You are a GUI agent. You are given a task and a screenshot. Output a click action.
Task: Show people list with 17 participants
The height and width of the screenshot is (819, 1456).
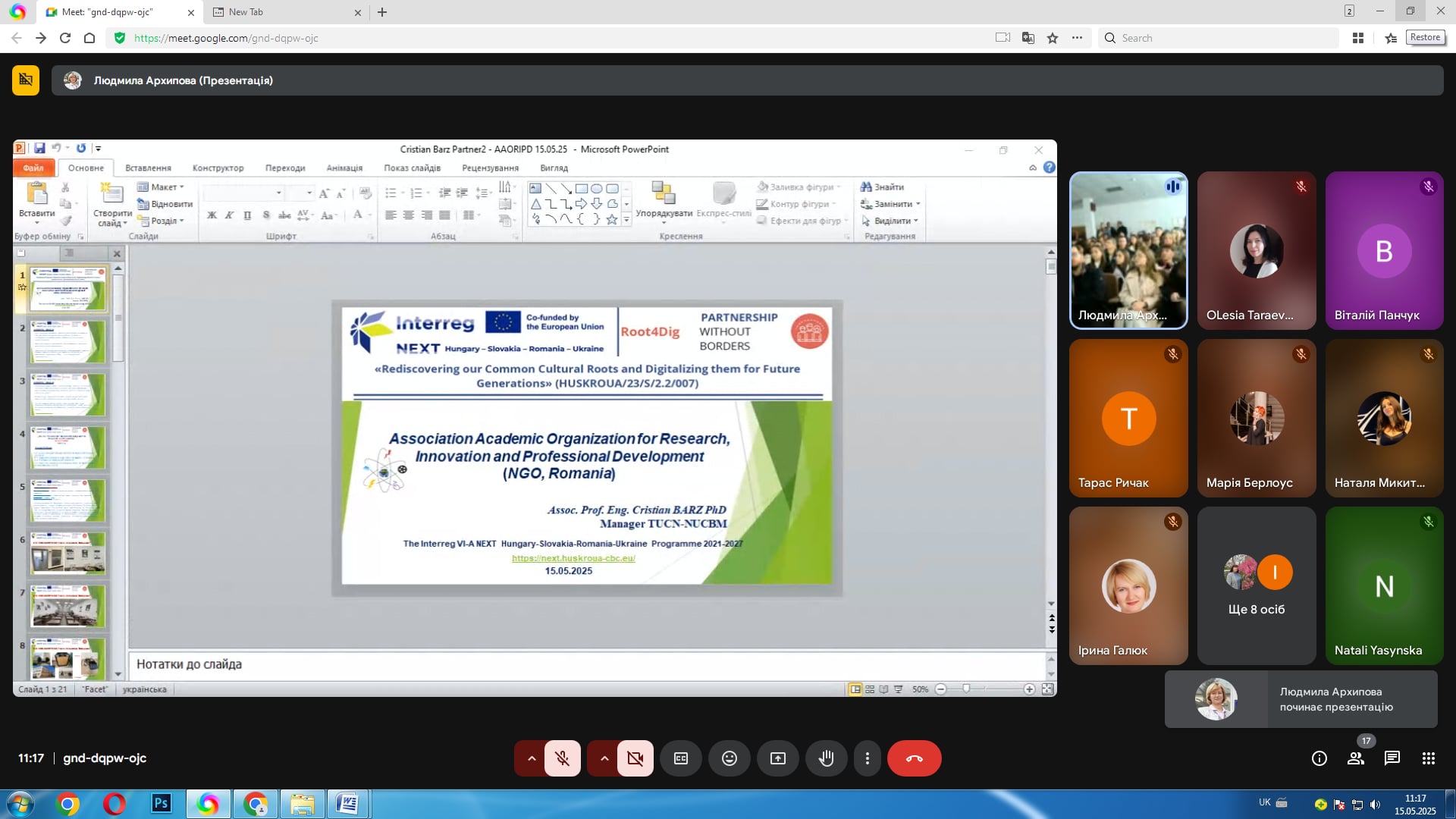(x=1356, y=758)
